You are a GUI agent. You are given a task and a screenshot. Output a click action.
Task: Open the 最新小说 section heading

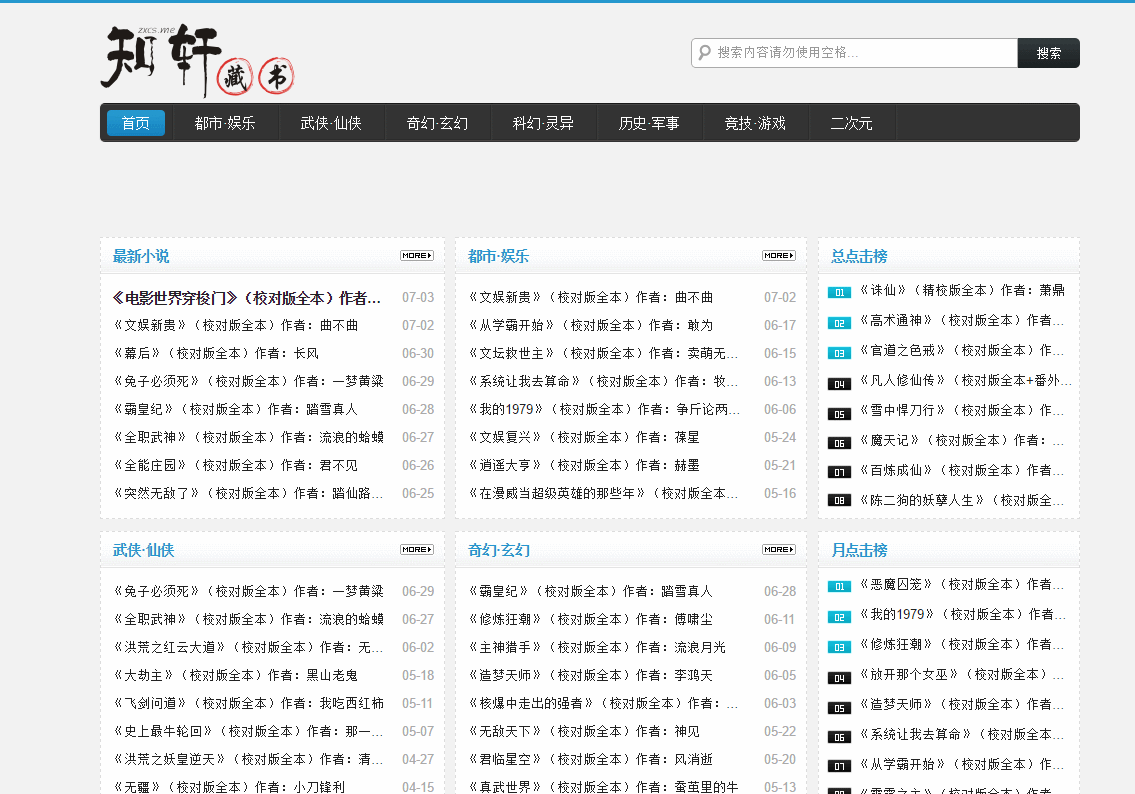141,256
